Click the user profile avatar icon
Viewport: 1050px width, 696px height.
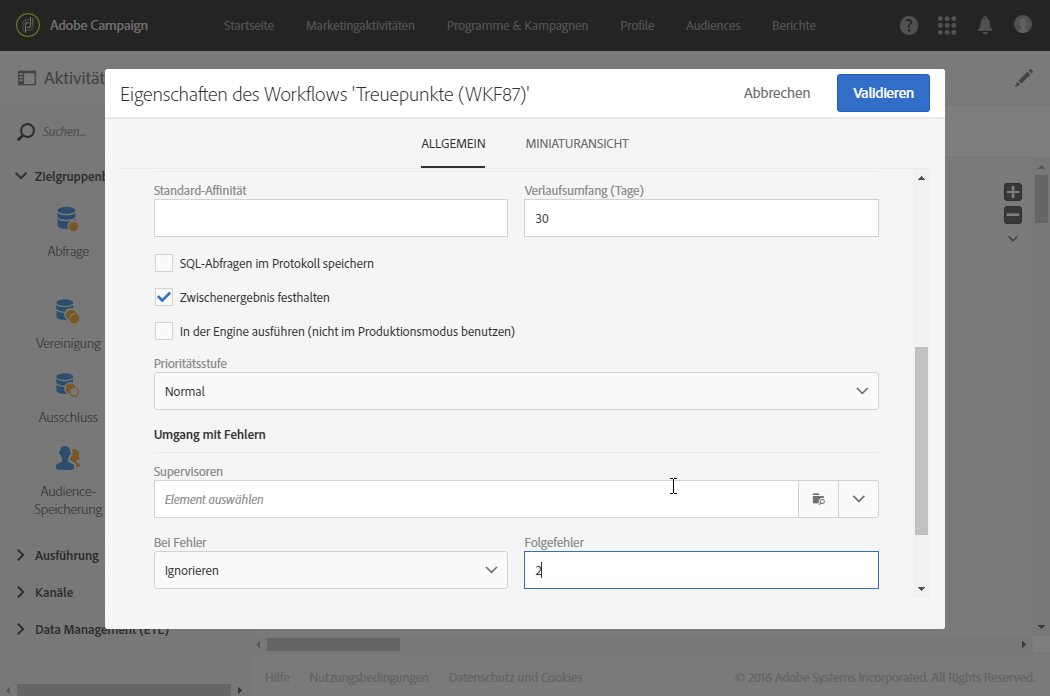(1022, 25)
